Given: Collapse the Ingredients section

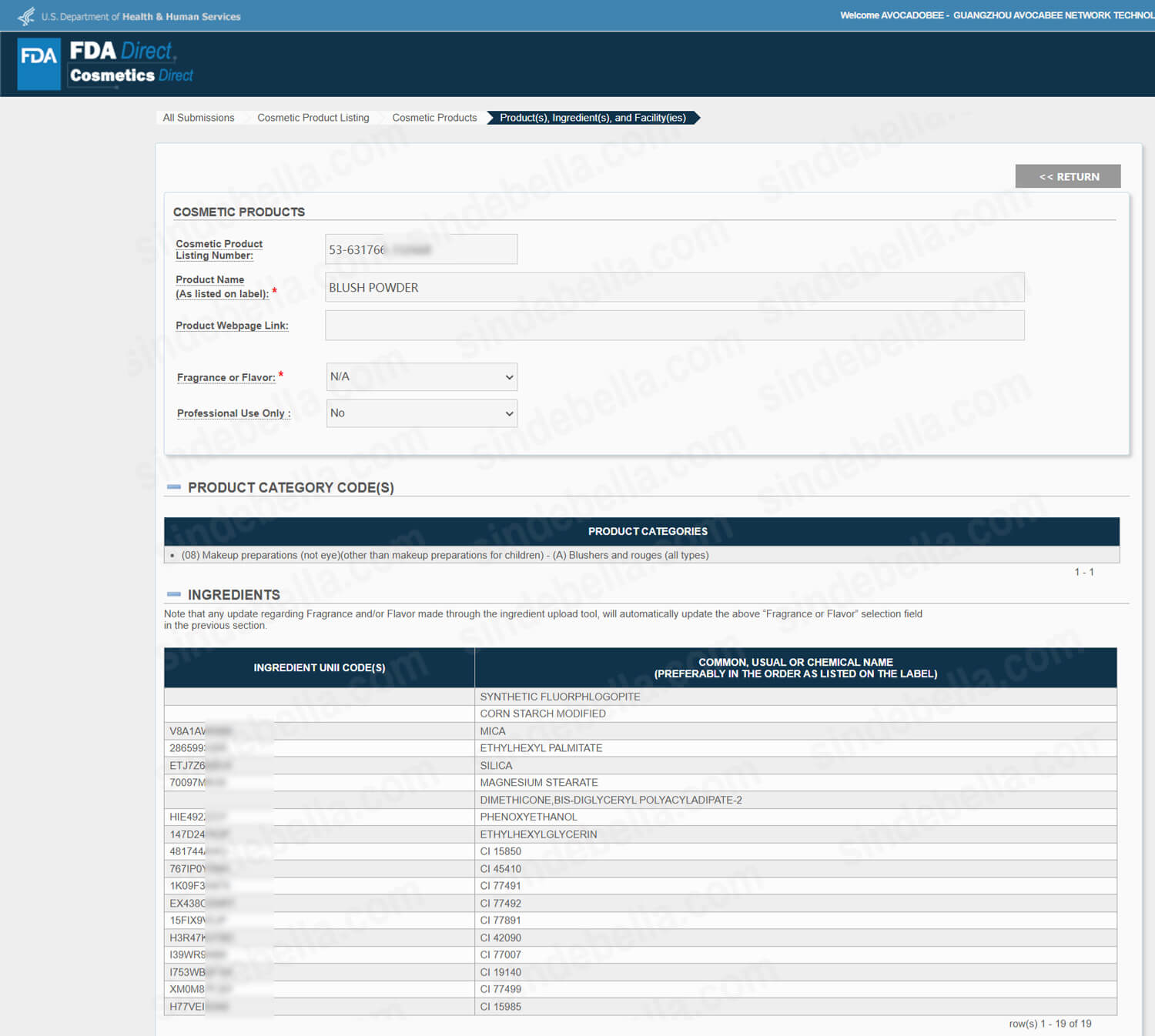Looking at the screenshot, I should [174, 594].
